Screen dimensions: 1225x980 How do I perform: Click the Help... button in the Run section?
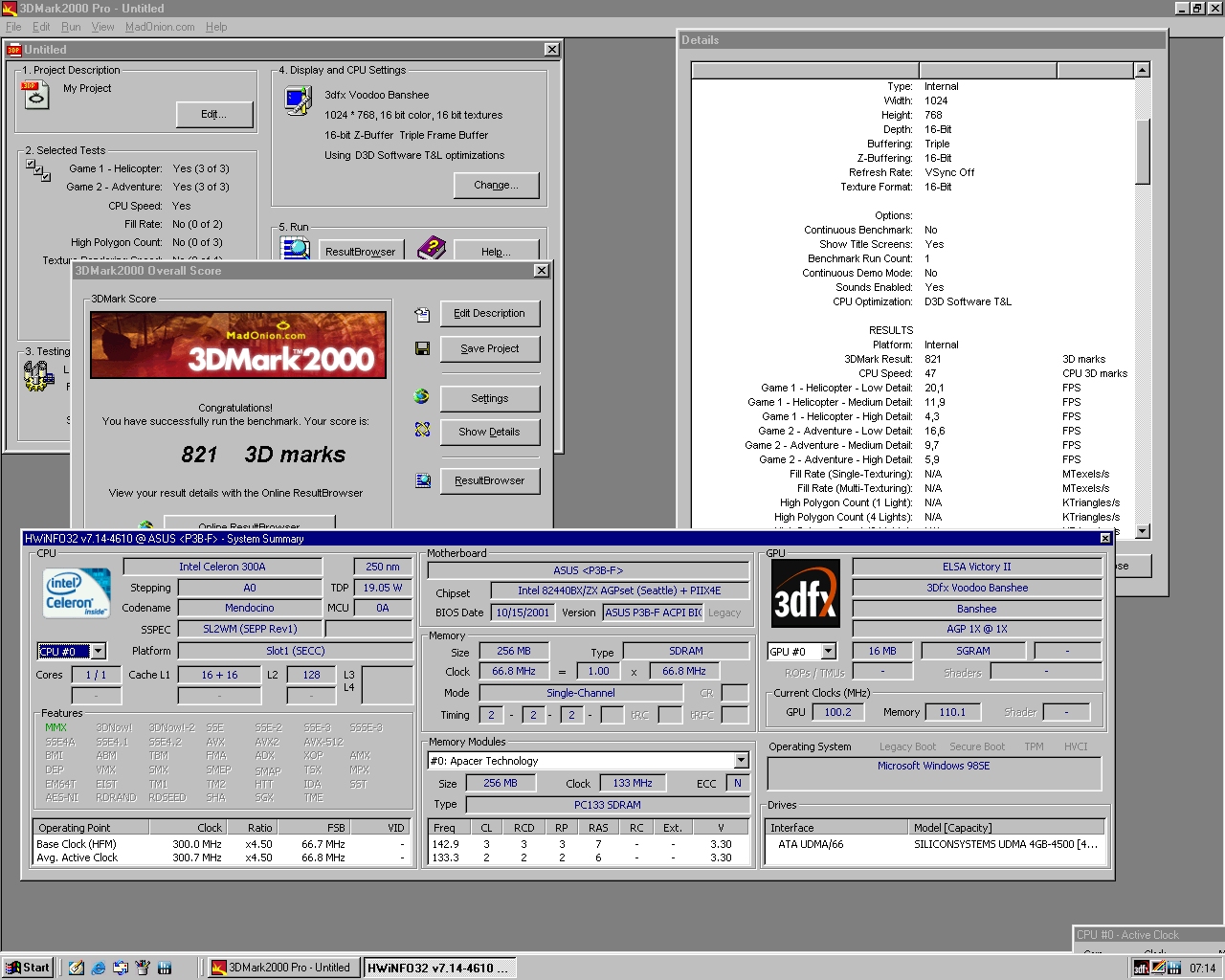click(x=496, y=252)
